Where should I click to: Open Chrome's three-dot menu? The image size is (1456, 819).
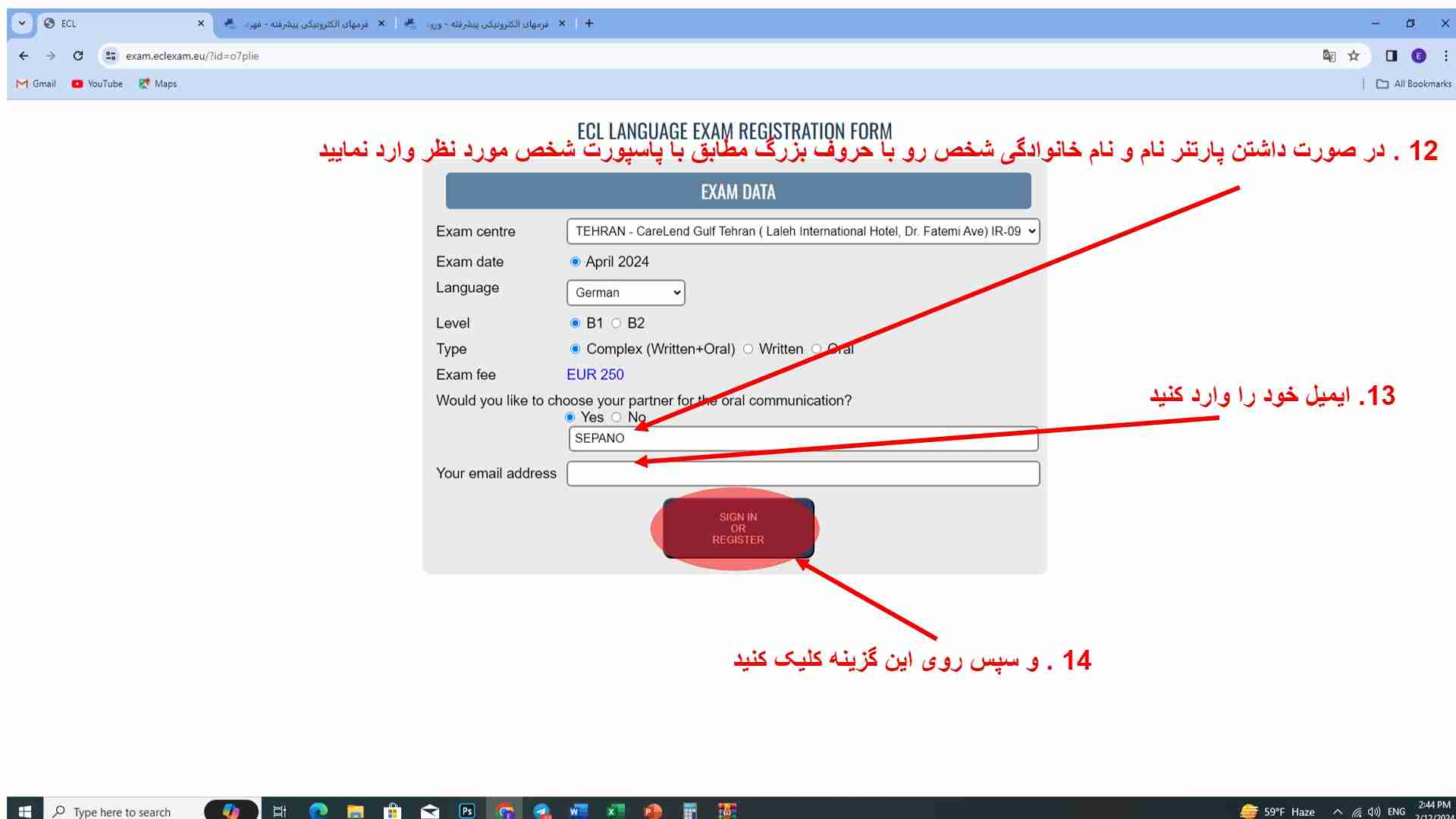[1442, 55]
